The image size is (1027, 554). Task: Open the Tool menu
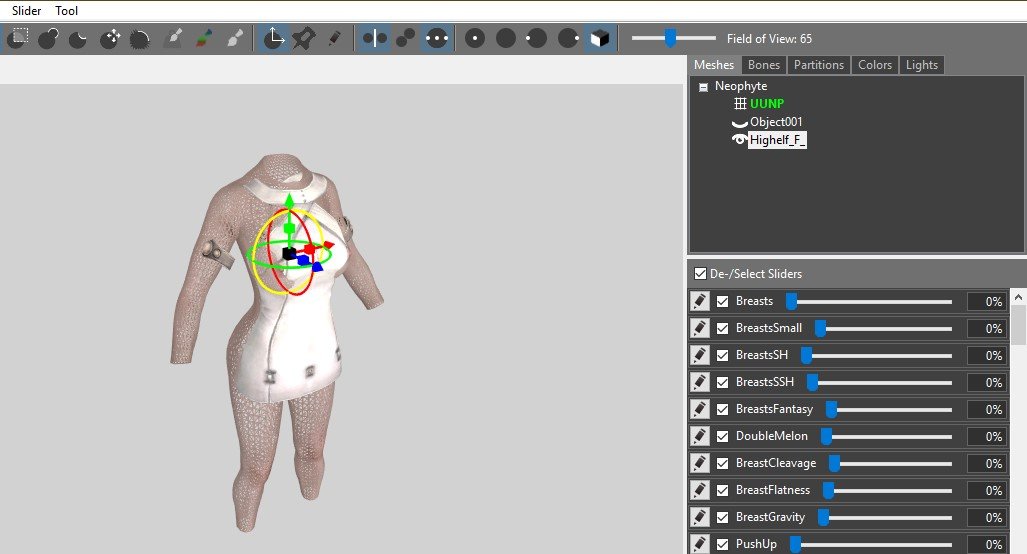pos(66,11)
